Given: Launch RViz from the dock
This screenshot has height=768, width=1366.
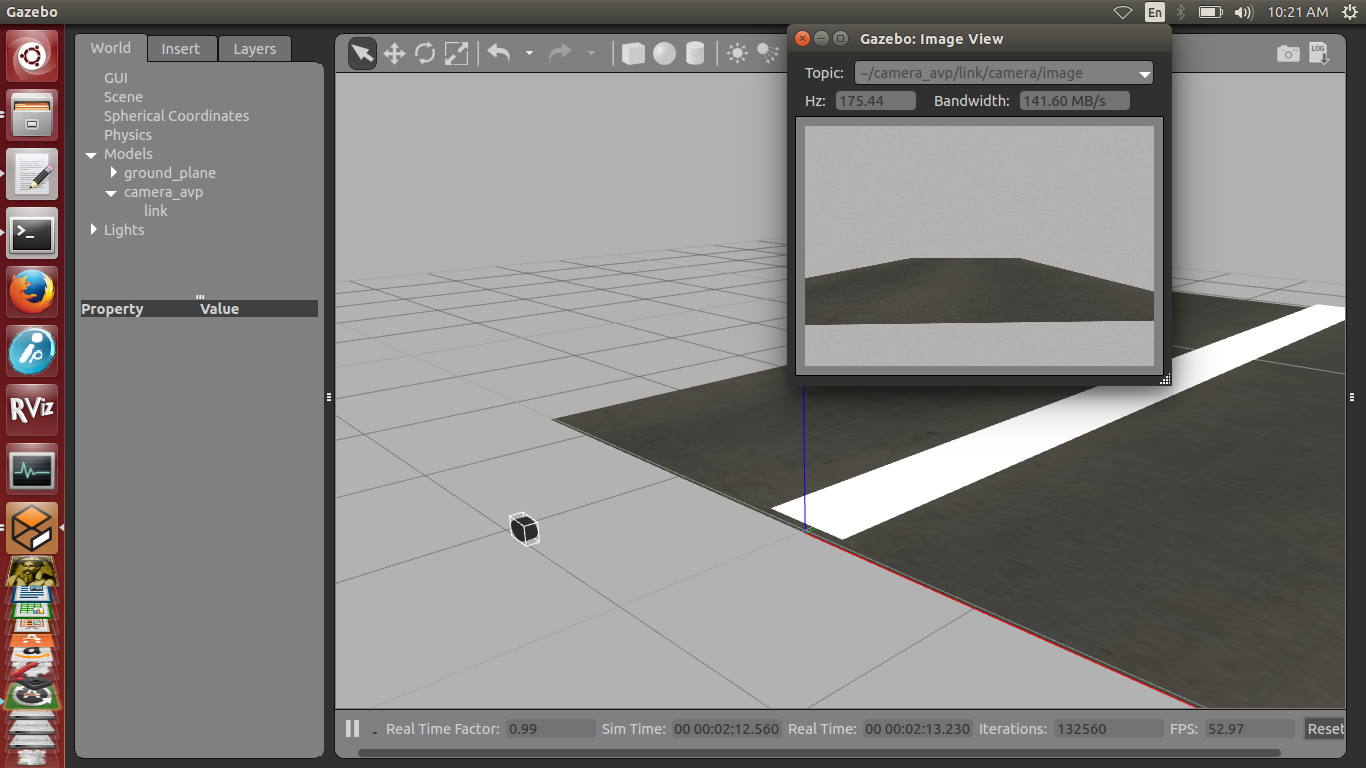Looking at the screenshot, I should (x=31, y=409).
